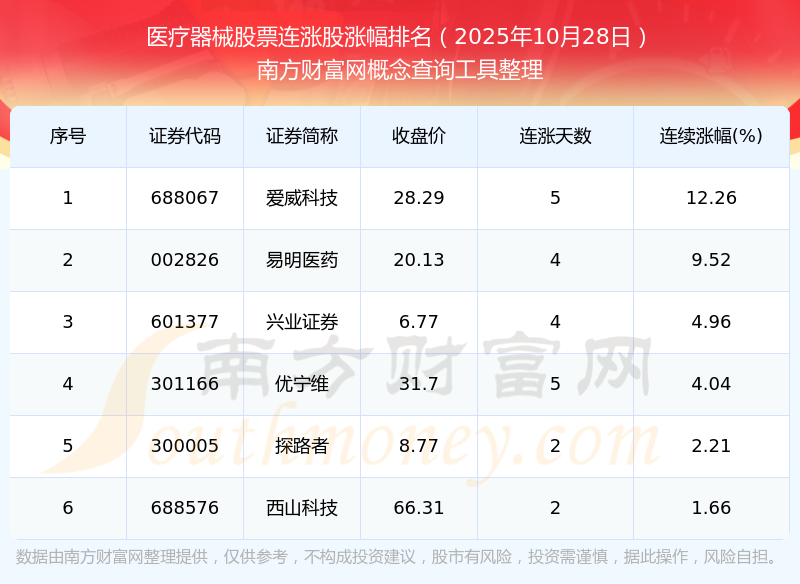800x584 pixels.
Task: Click the consecutive days cell for 兴业证券
Action: (x=555, y=322)
